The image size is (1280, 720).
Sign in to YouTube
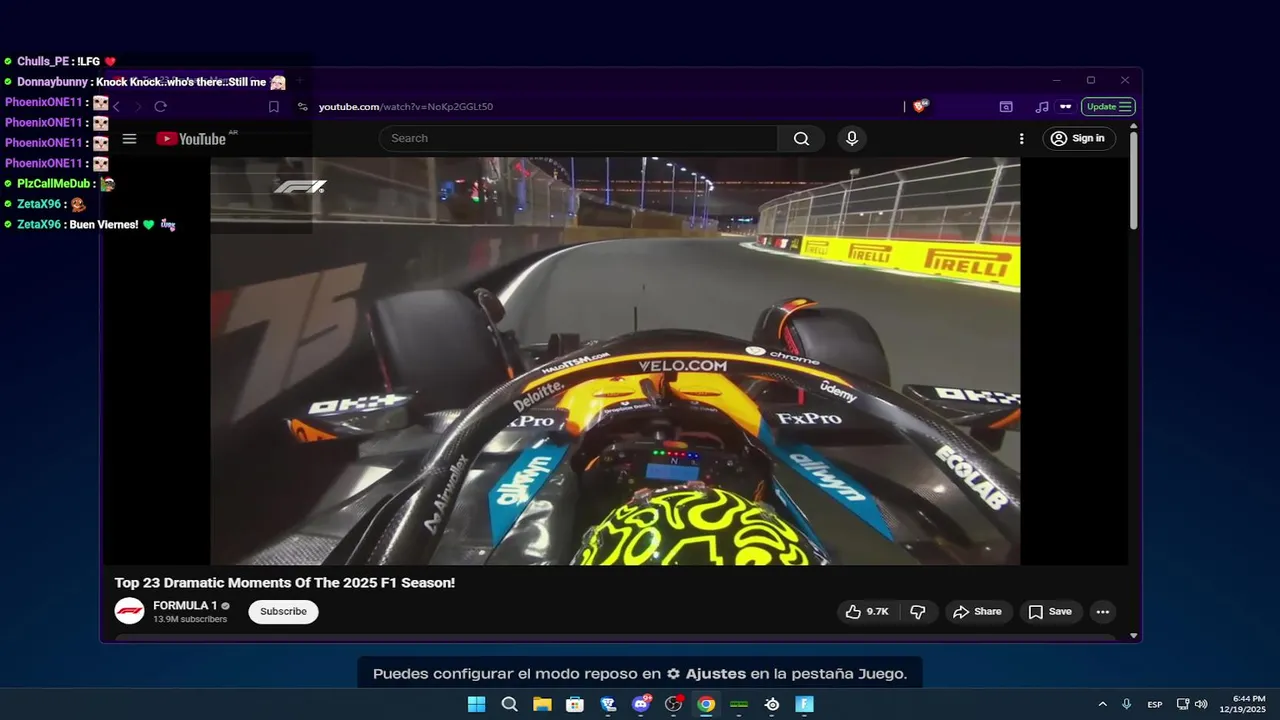click(1079, 139)
